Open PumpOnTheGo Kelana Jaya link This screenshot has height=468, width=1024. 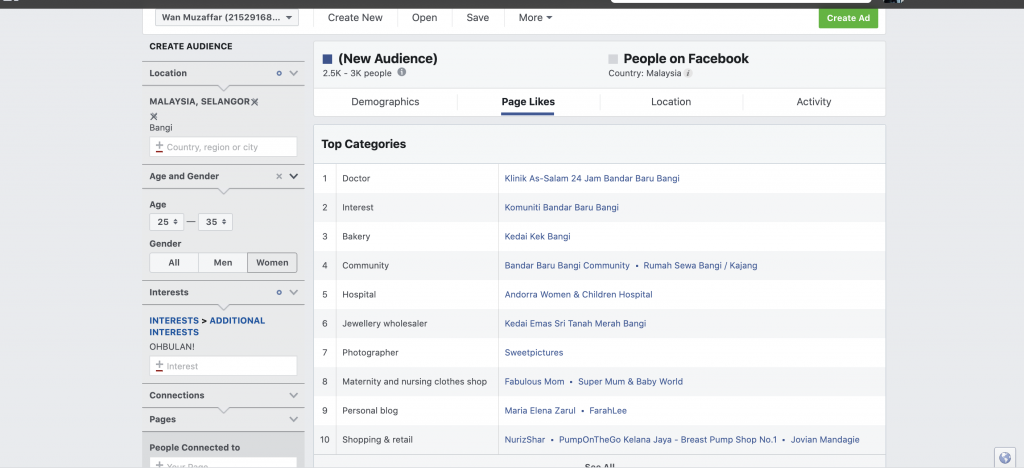click(x=668, y=440)
